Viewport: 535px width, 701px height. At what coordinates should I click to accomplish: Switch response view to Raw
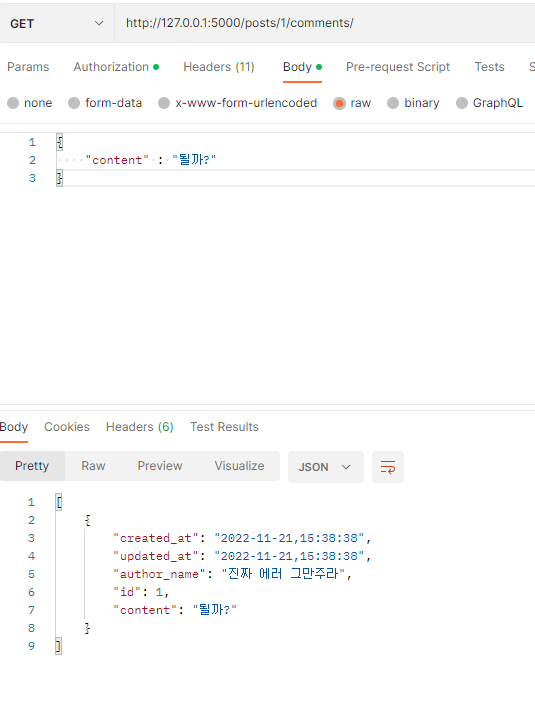93,466
